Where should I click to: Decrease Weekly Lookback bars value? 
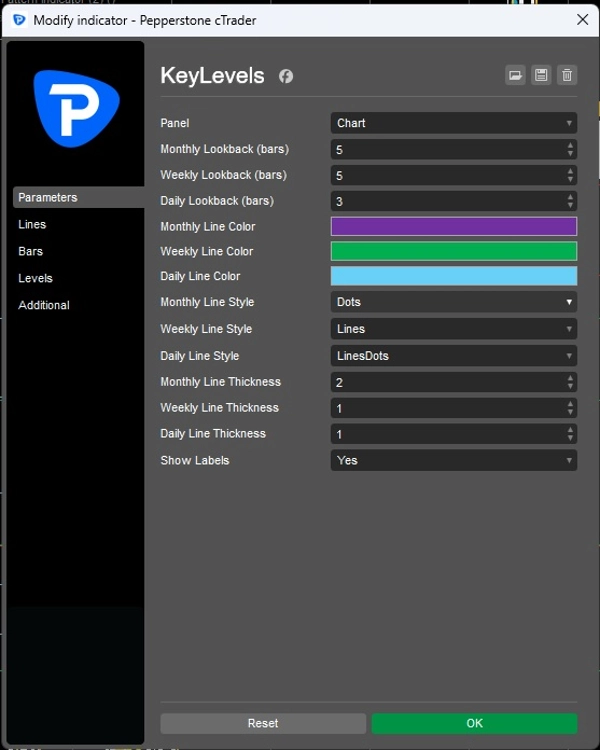point(570,179)
